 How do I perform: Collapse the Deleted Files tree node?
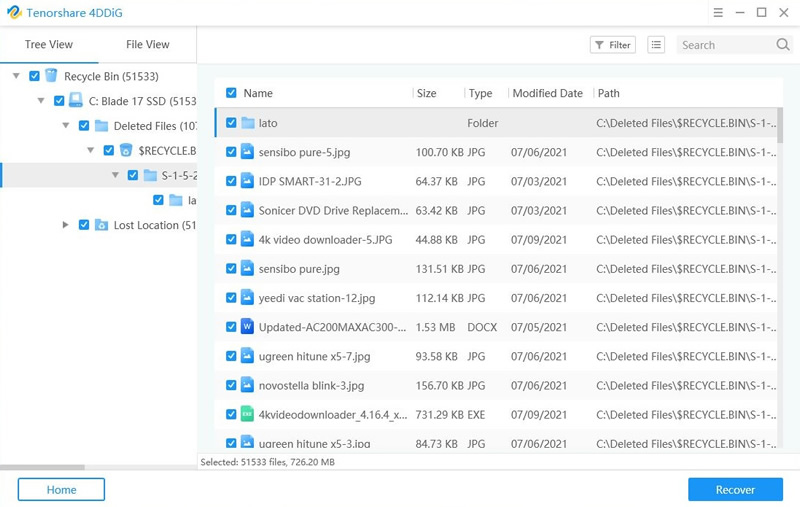point(66,125)
